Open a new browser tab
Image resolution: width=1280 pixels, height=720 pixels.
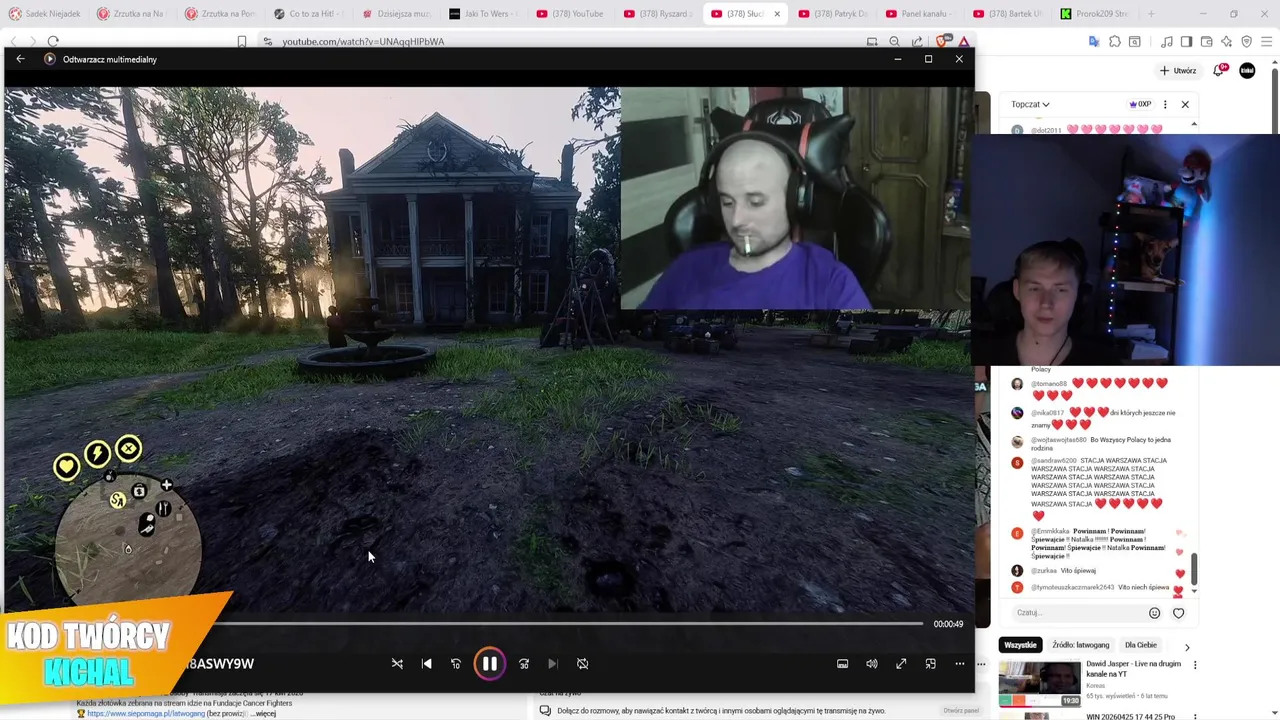[x=1151, y=14]
